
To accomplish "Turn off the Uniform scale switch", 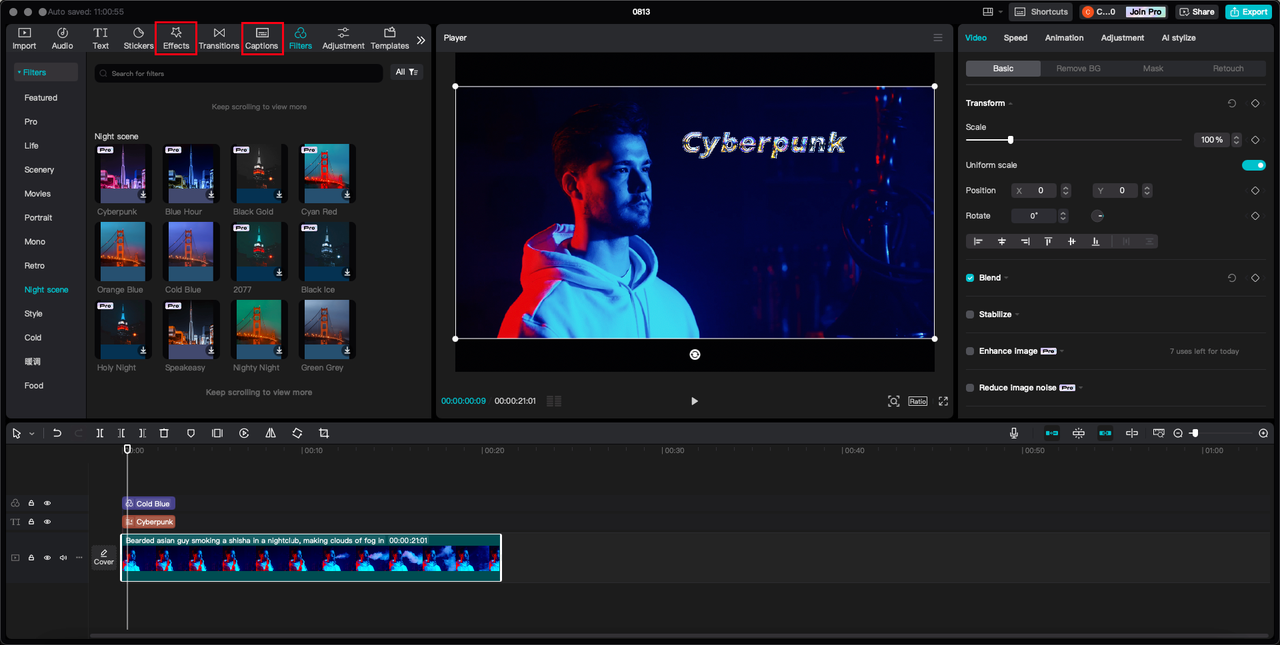I will click(x=1254, y=165).
